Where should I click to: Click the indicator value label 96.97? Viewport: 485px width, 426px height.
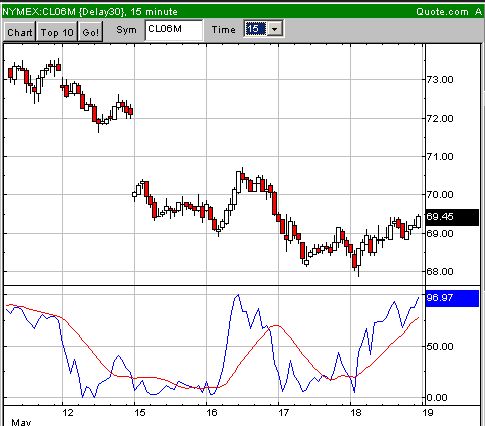(x=452, y=298)
